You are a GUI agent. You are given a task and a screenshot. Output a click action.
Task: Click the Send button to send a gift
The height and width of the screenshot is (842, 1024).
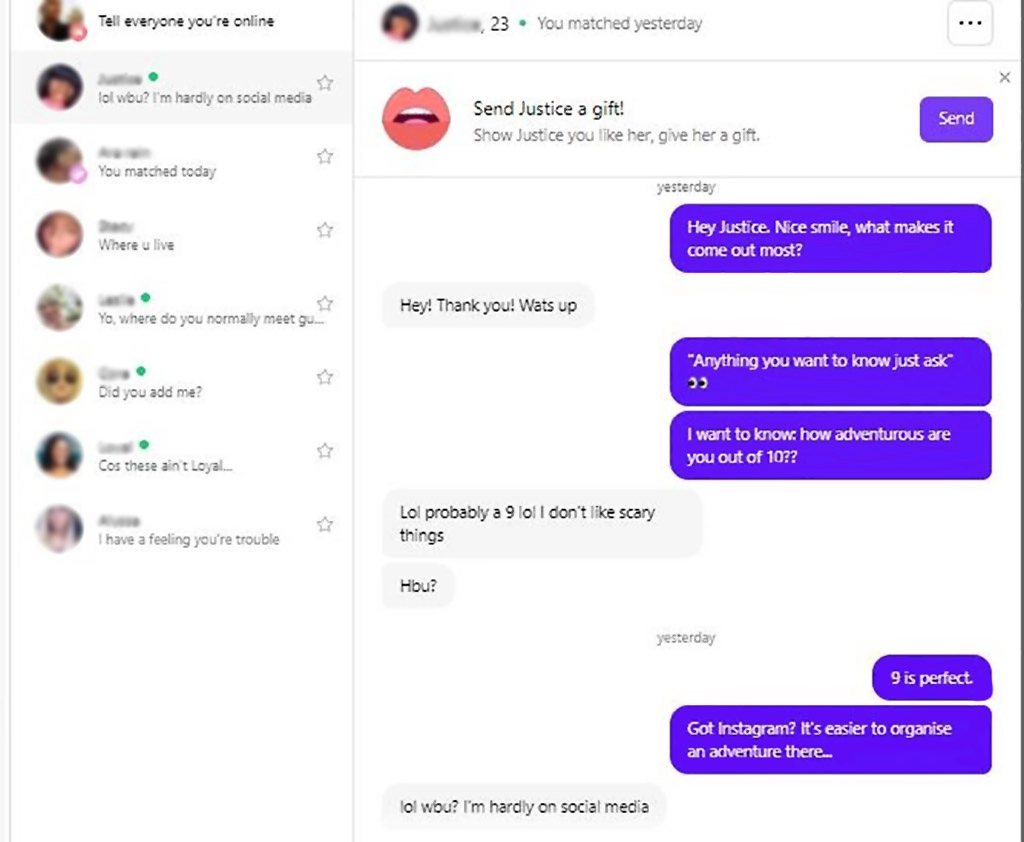955,118
